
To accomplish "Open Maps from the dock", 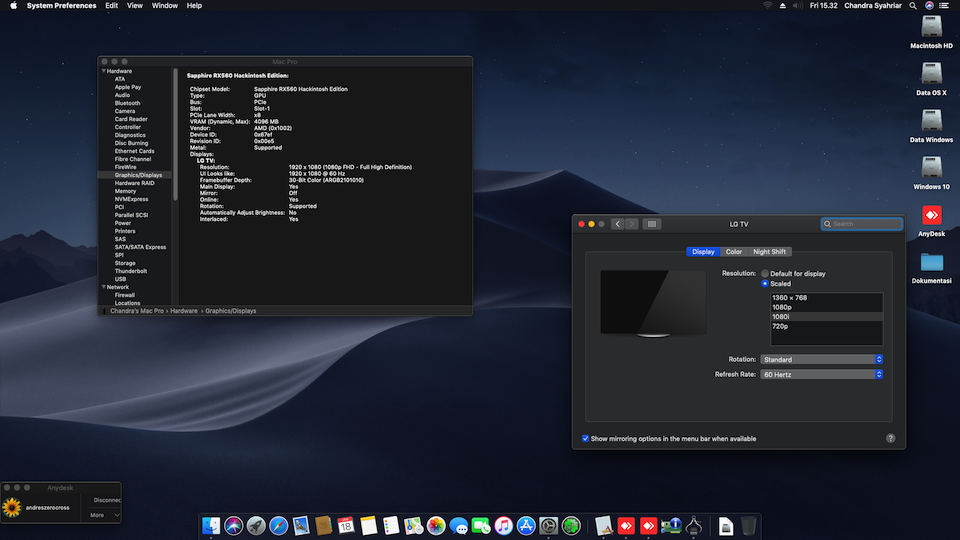I will (x=413, y=526).
